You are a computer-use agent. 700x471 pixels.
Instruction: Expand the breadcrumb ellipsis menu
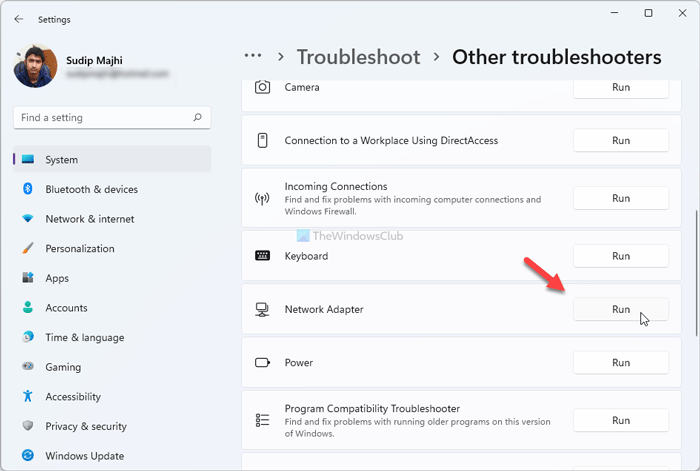(x=253, y=56)
